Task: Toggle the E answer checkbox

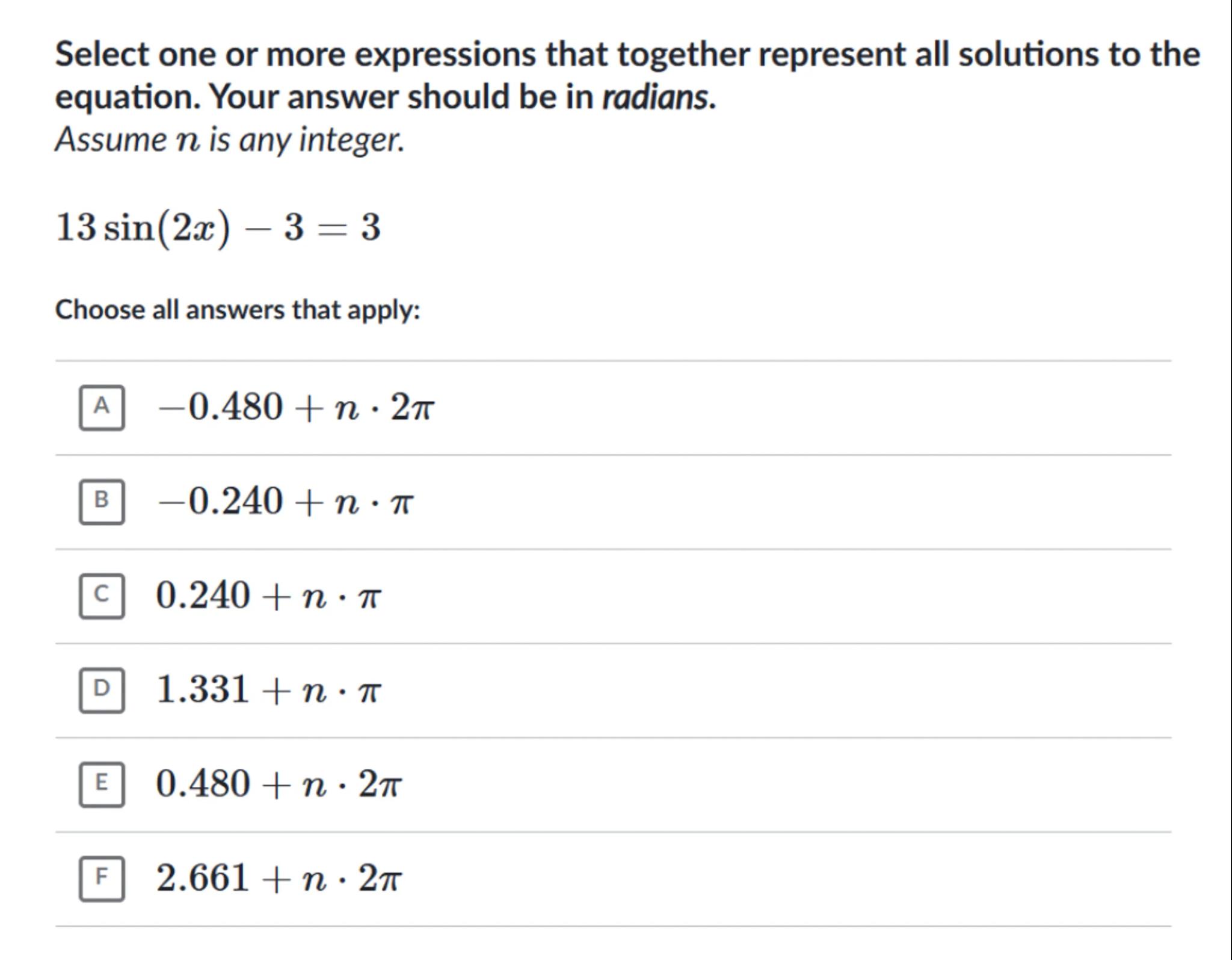Action: pyautogui.click(x=102, y=784)
